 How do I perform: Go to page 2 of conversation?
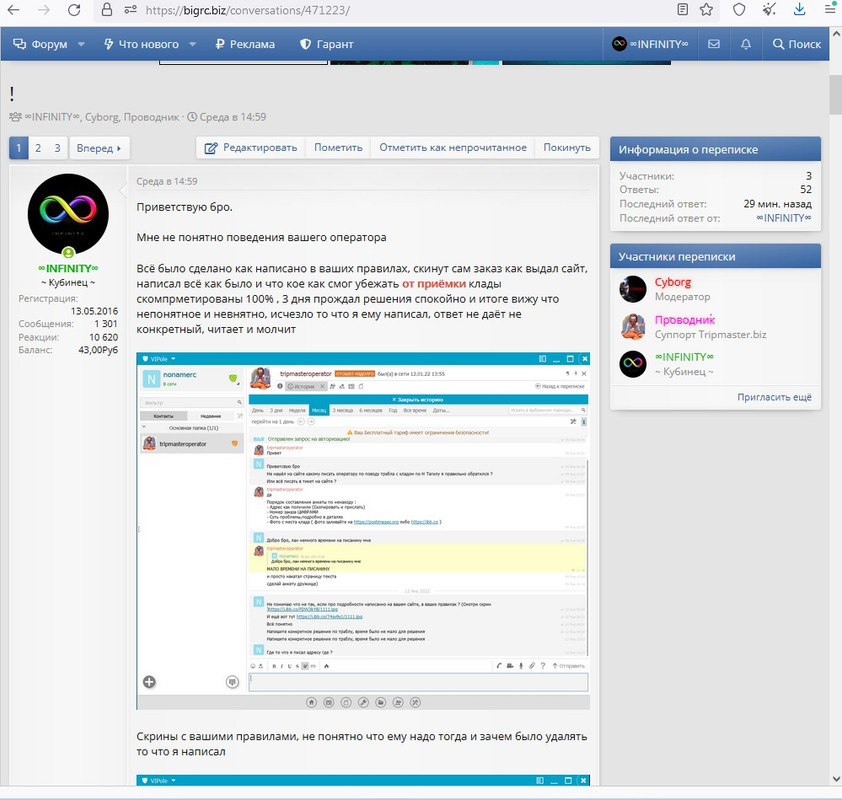point(38,148)
